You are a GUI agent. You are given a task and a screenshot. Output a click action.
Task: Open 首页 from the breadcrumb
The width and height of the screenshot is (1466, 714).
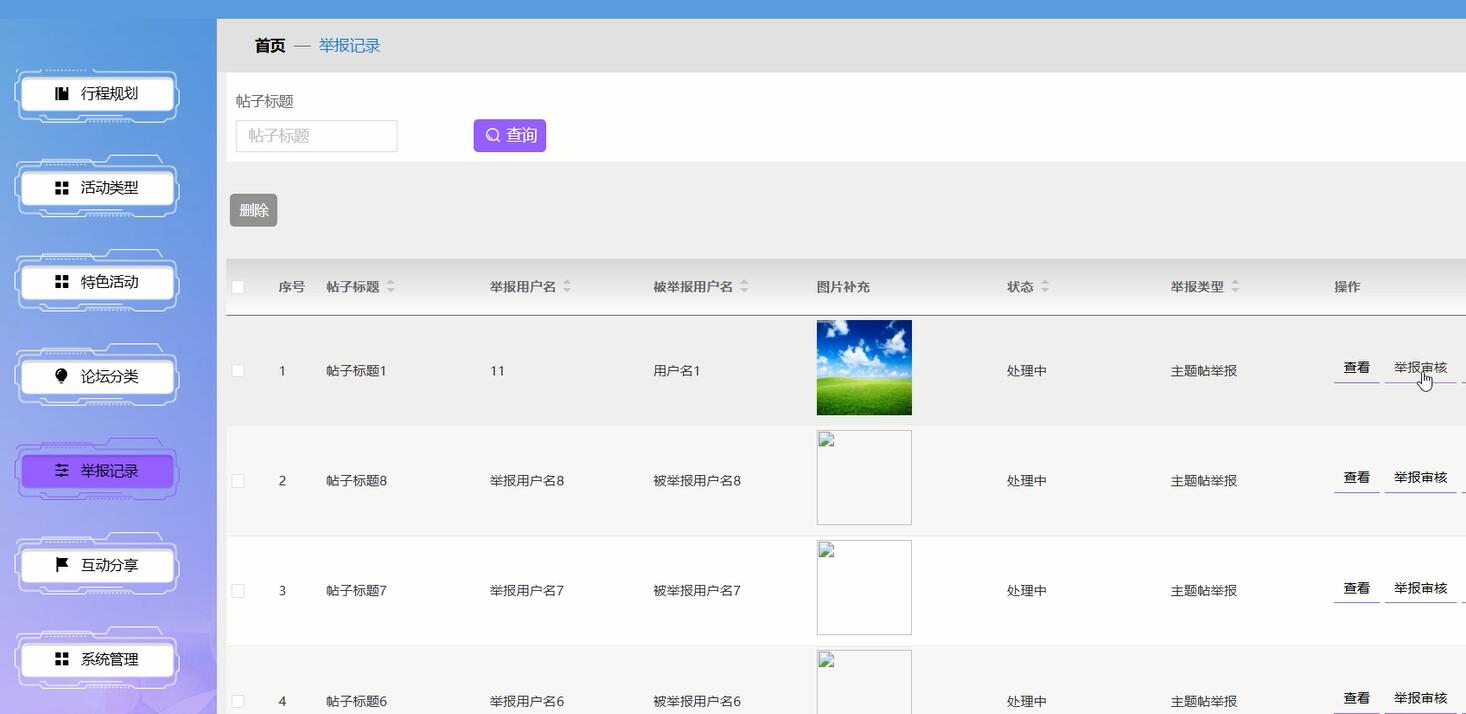tap(268, 45)
